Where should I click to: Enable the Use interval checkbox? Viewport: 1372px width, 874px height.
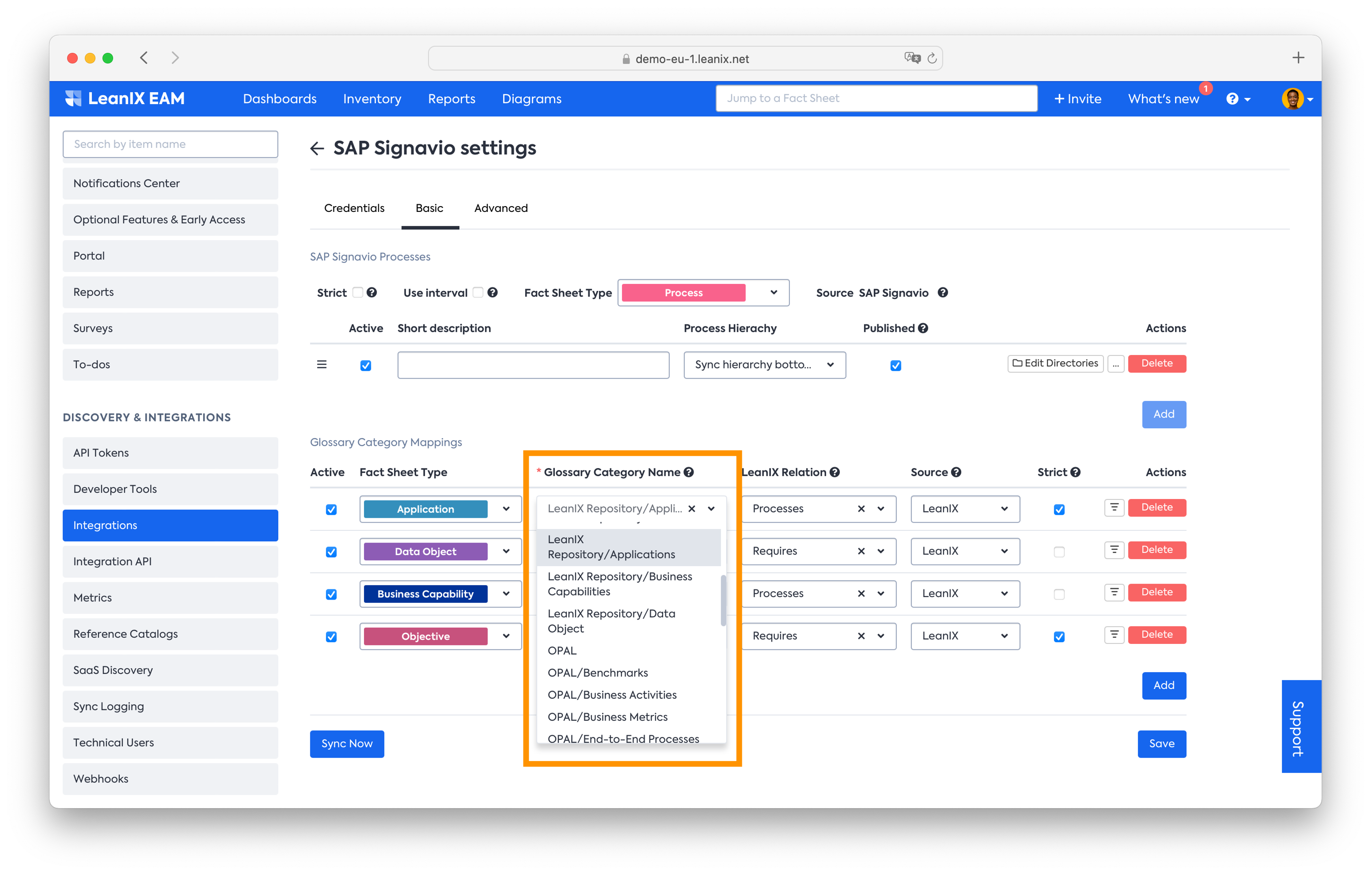478,292
